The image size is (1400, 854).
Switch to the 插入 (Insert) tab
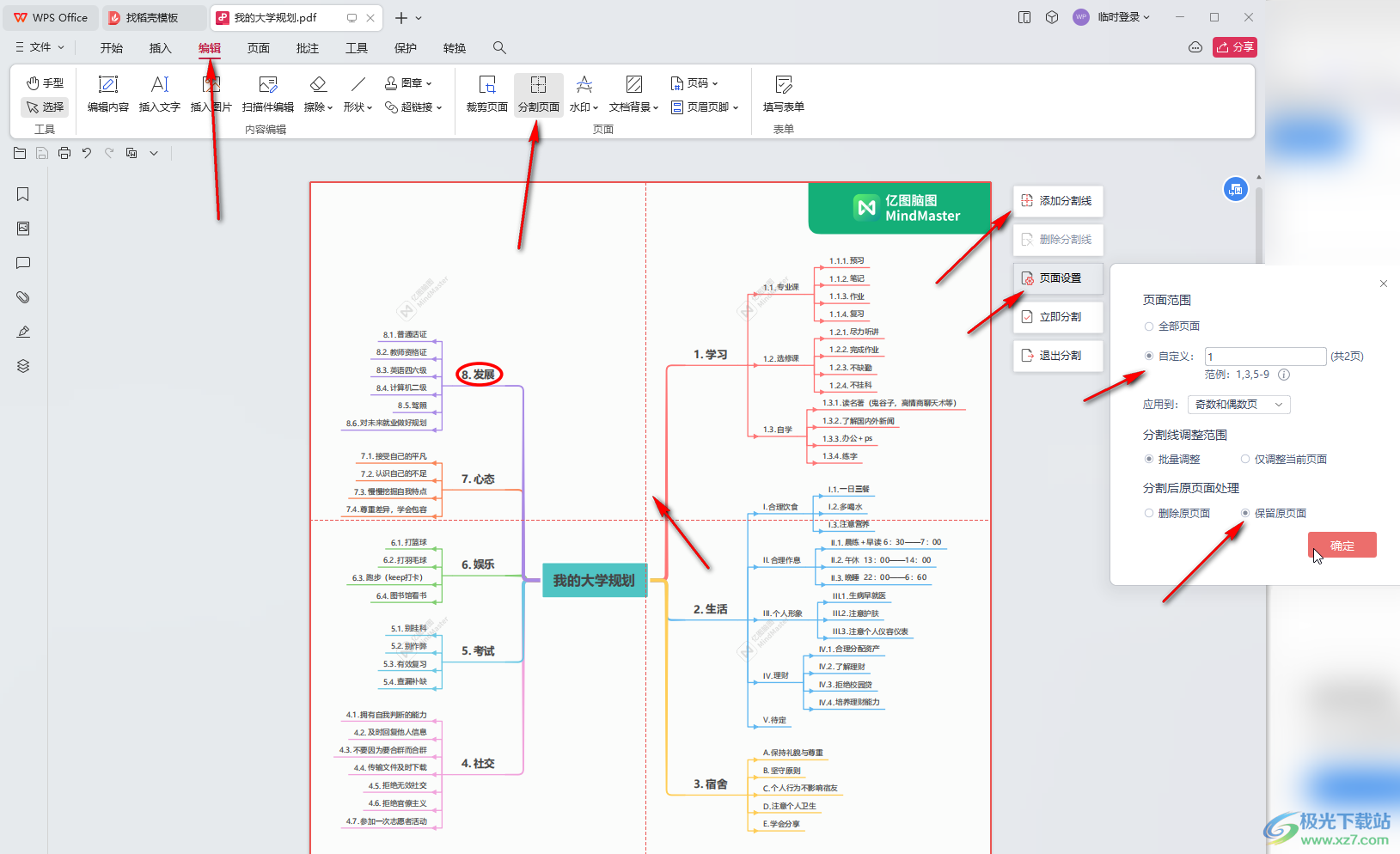(x=161, y=48)
